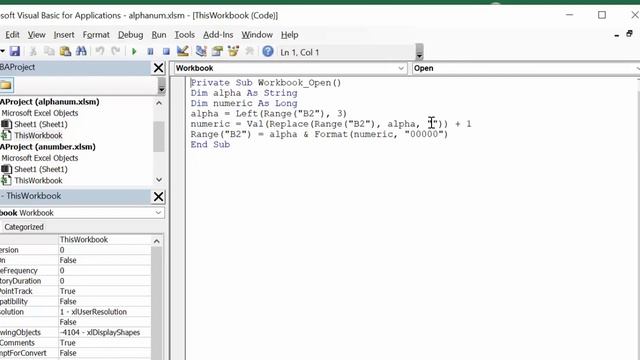The image size is (640, 360).
Task: Open Properties Window icon in toolbar
Action: click(217, 51)
